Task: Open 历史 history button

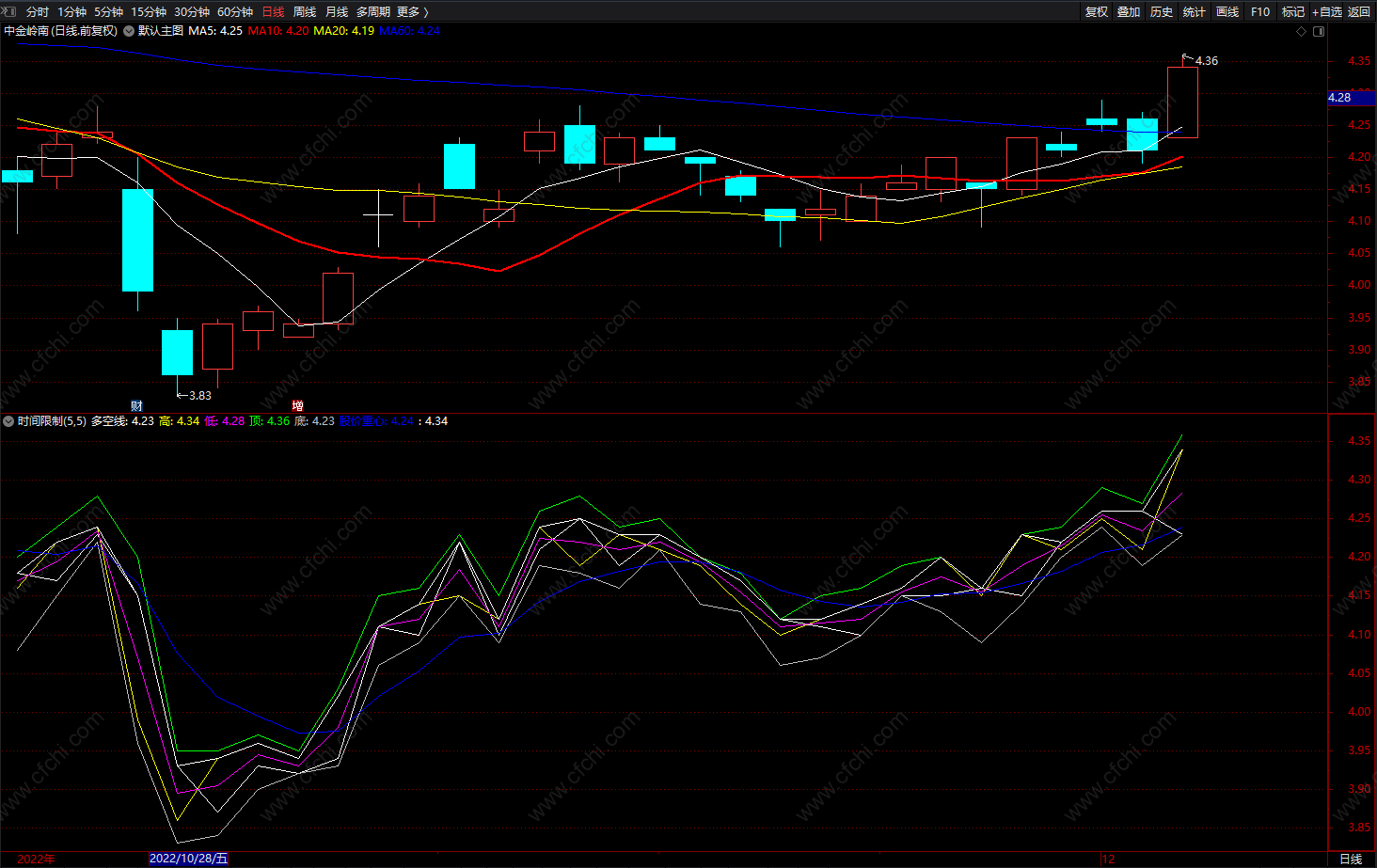Action: tap(1162, 11)
